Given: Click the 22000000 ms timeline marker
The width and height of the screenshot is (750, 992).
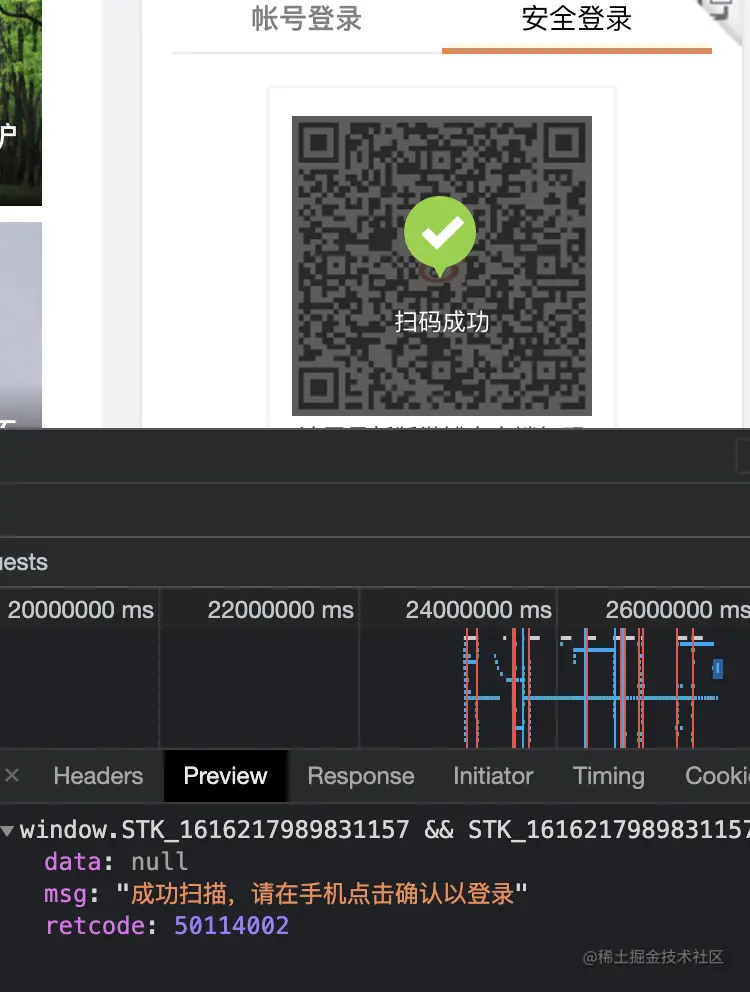Looking at the screenshot, I should tap(280, 610).
